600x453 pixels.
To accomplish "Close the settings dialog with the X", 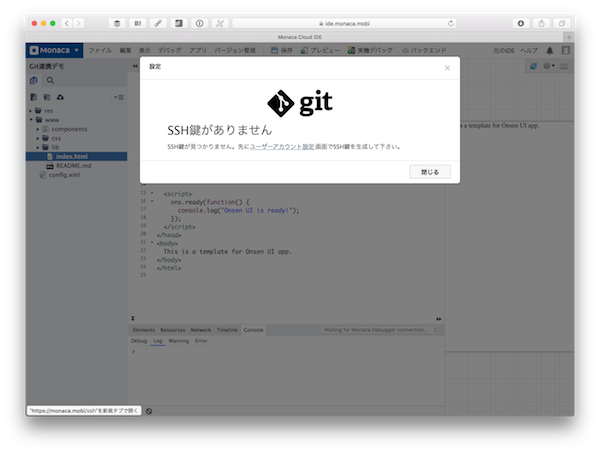I will point(447,68).
